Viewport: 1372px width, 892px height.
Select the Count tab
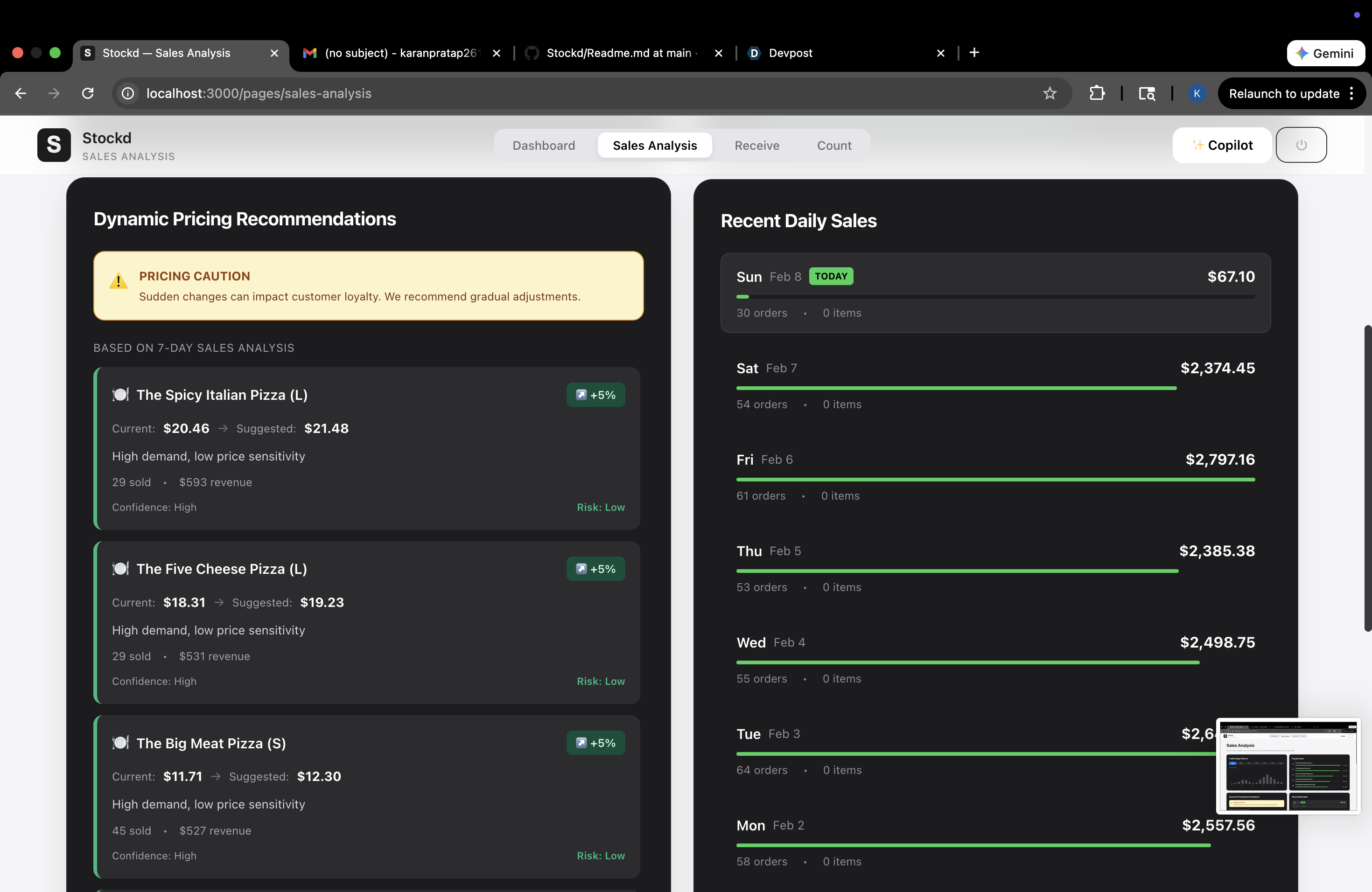coord(833,145)
